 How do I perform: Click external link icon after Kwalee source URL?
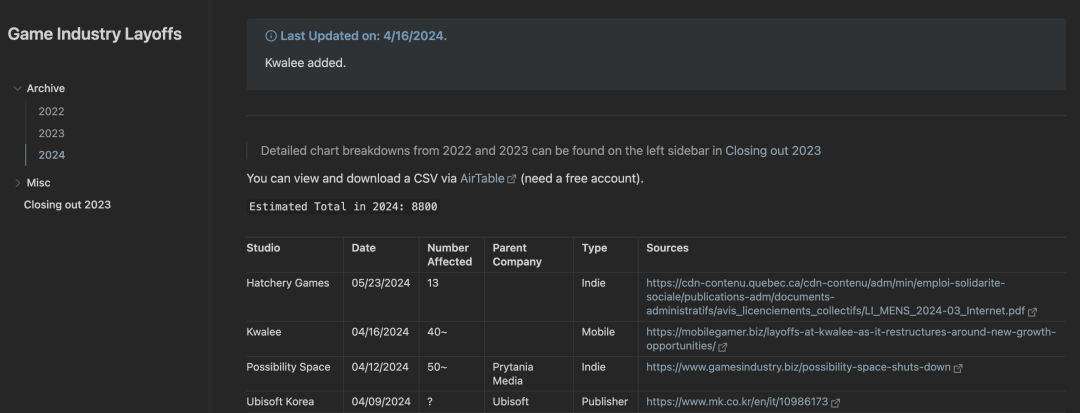(x=722, y=347)
